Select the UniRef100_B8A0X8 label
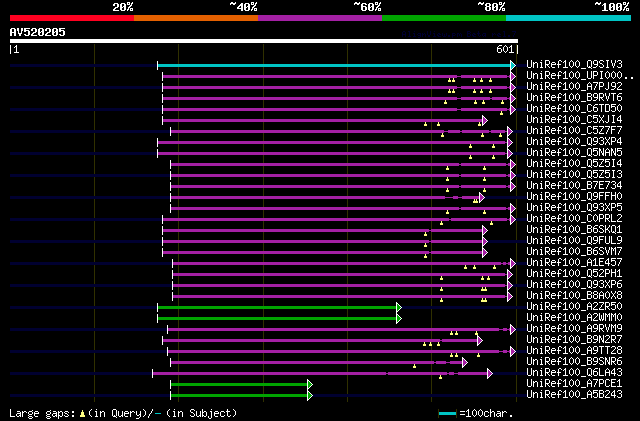 (x=574, y=296)
